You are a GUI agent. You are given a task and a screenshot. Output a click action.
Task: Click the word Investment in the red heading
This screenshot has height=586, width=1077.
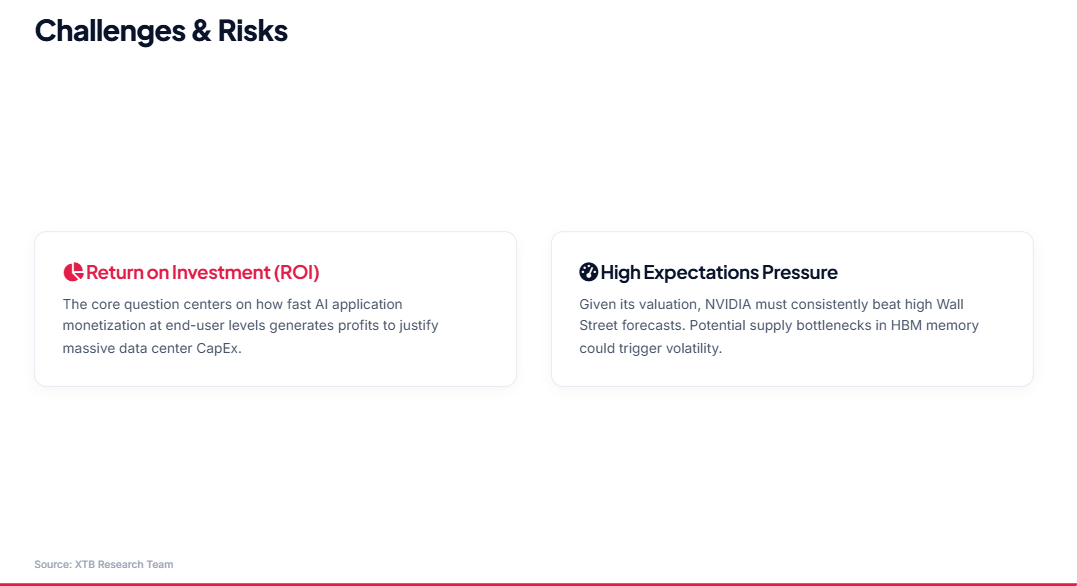coord(220,272)
